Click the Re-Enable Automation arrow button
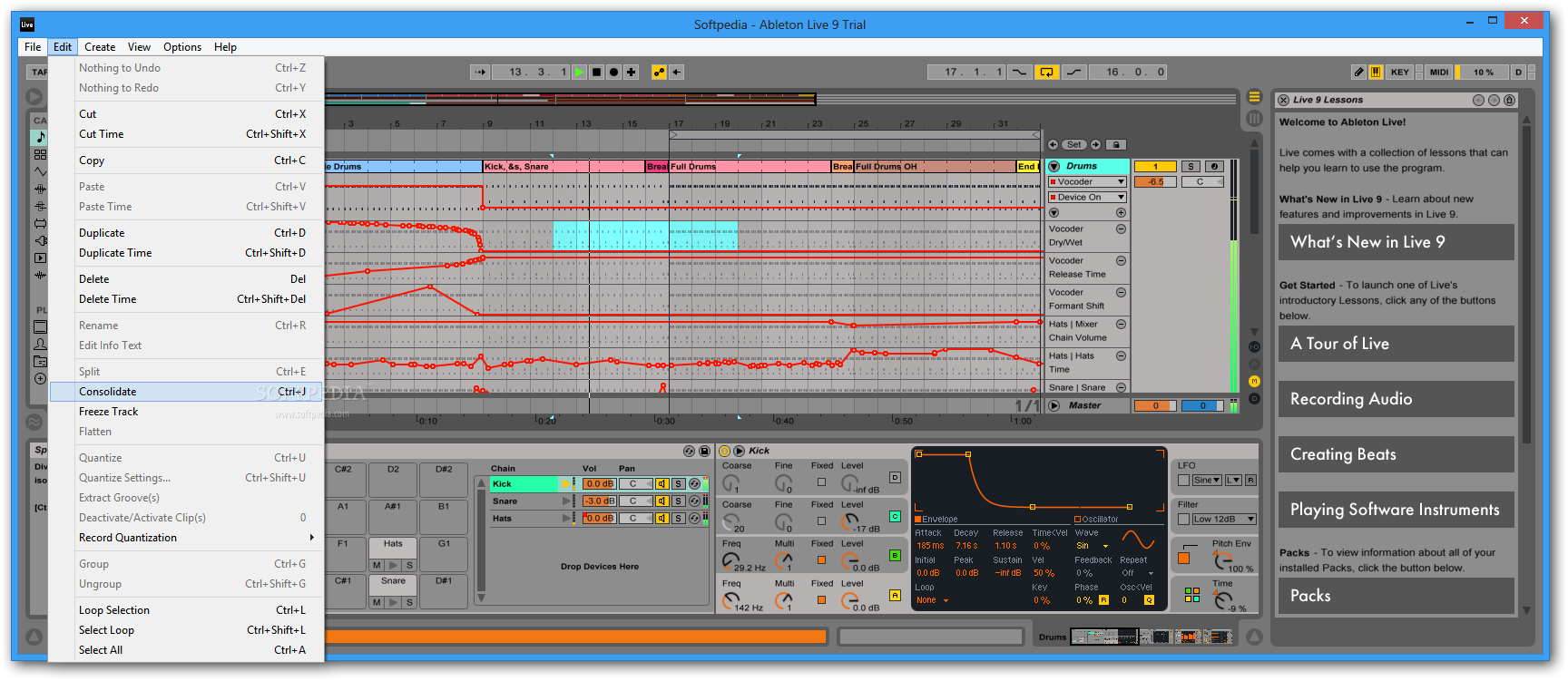Viewport: 1568px width, 681px height. pos(677,72)
